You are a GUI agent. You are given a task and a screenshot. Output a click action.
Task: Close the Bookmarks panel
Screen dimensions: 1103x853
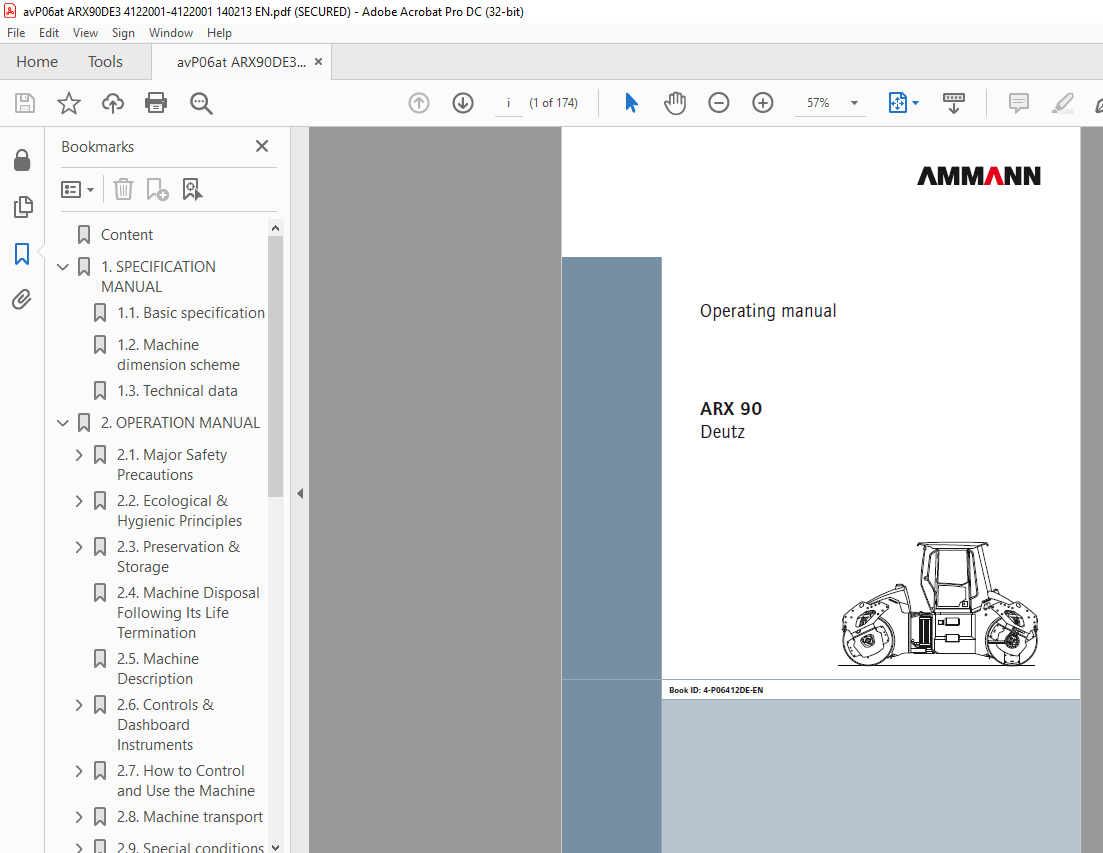262,146
